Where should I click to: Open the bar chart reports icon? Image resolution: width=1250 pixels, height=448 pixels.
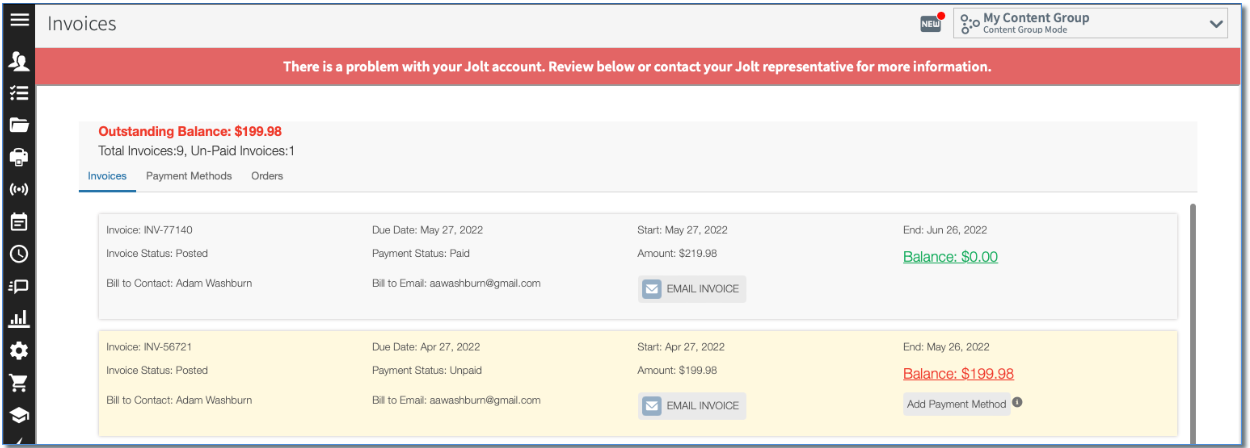pos(19,319)
